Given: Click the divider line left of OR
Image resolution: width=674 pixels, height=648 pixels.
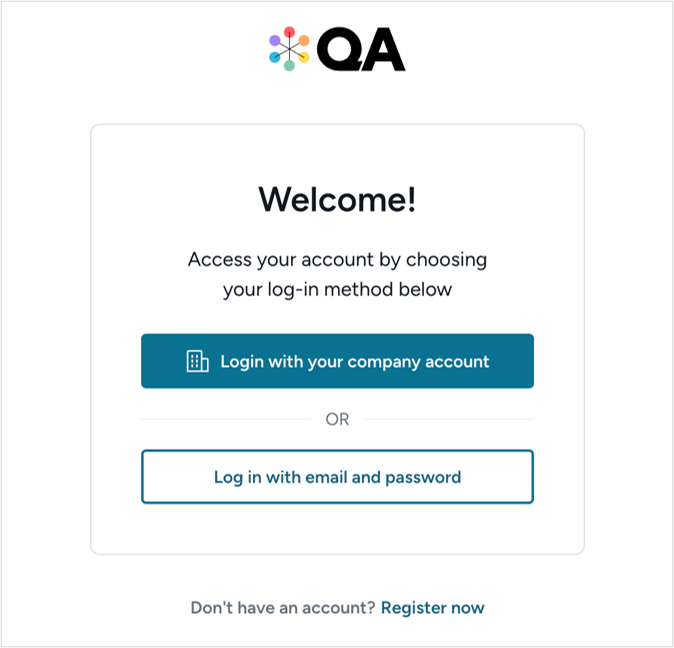Looking at the screenshot, I should coord(225,419).
